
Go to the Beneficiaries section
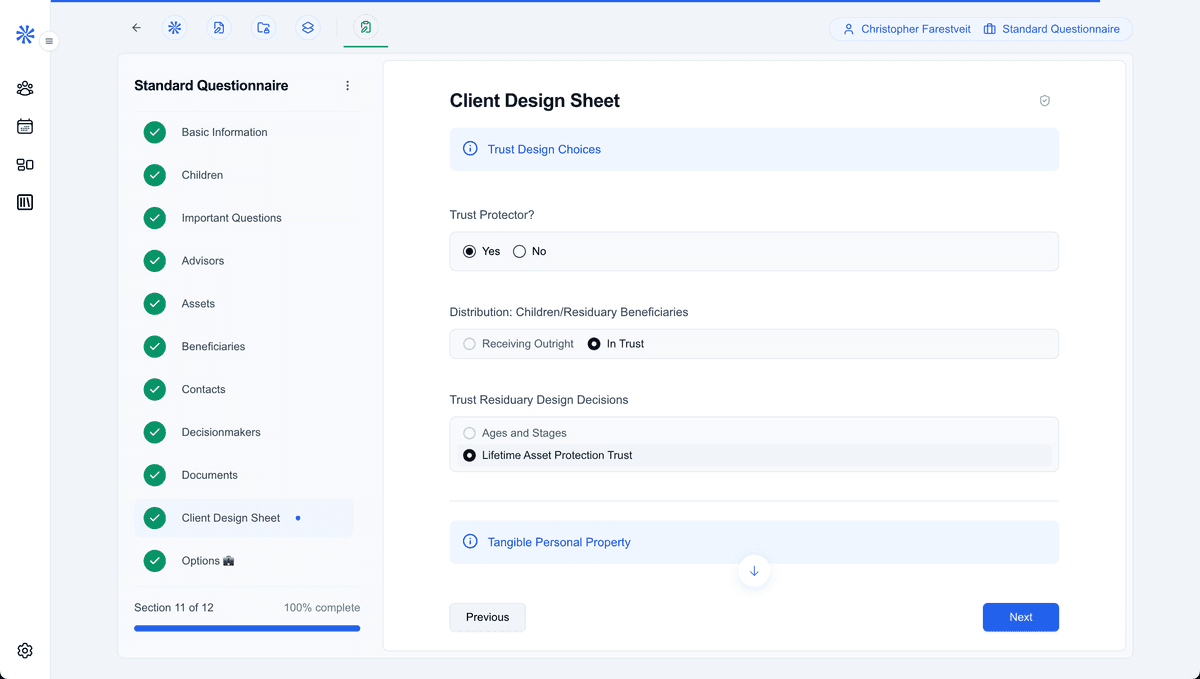[x=213, y=347]
